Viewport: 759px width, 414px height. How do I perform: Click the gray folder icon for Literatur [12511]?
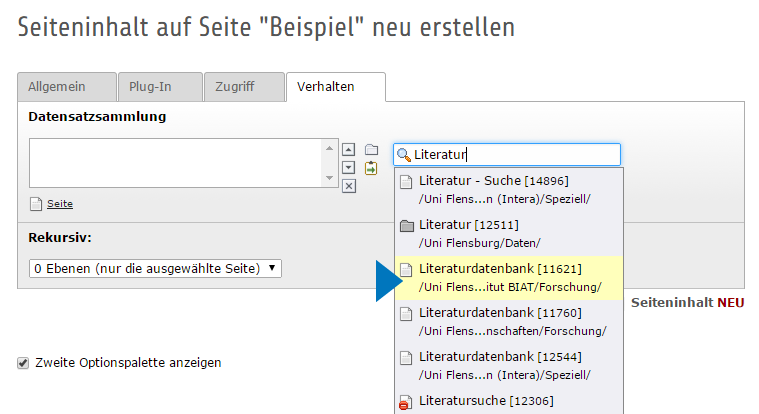406,226
